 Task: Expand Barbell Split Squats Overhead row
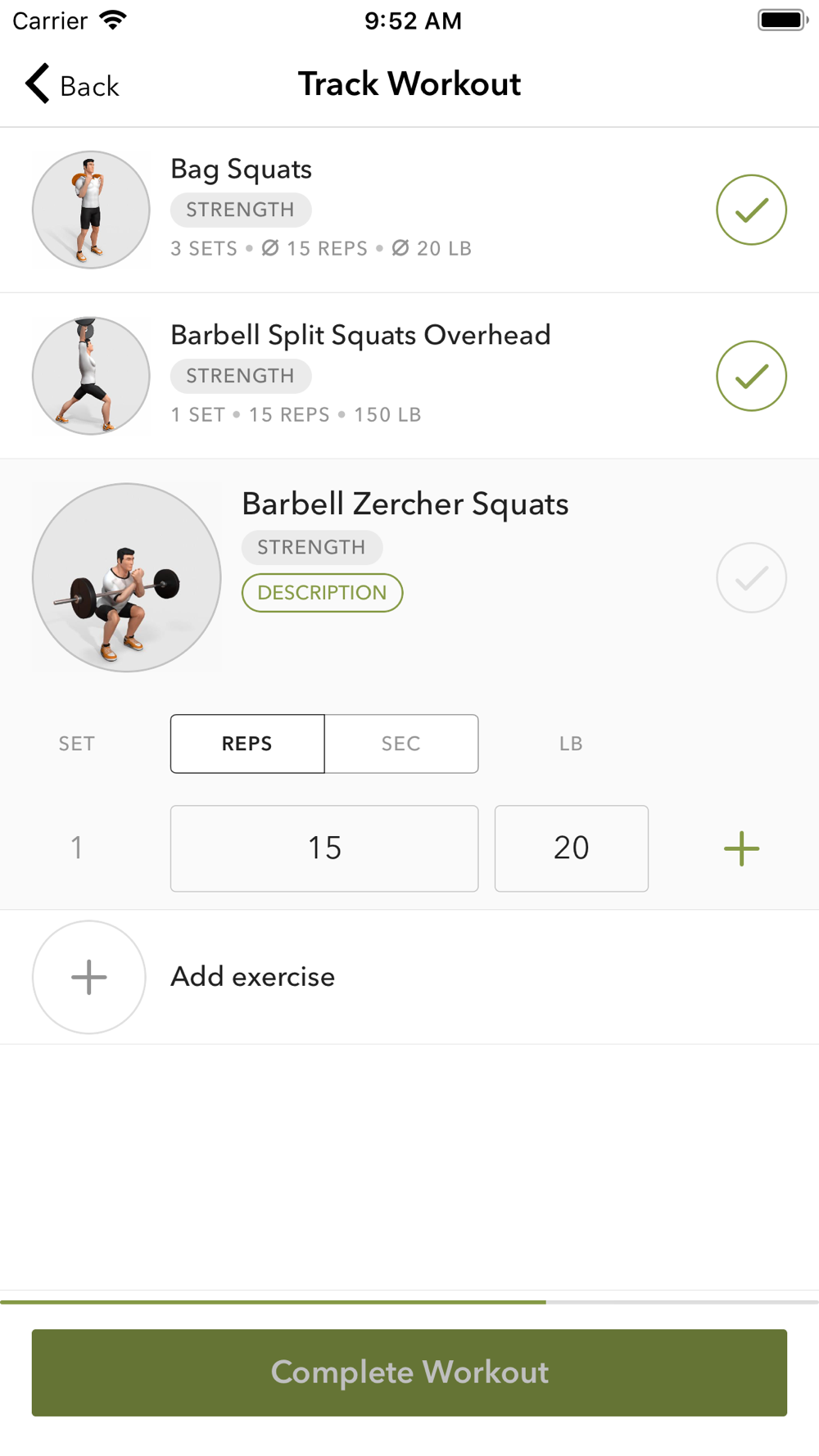(409, 376)
